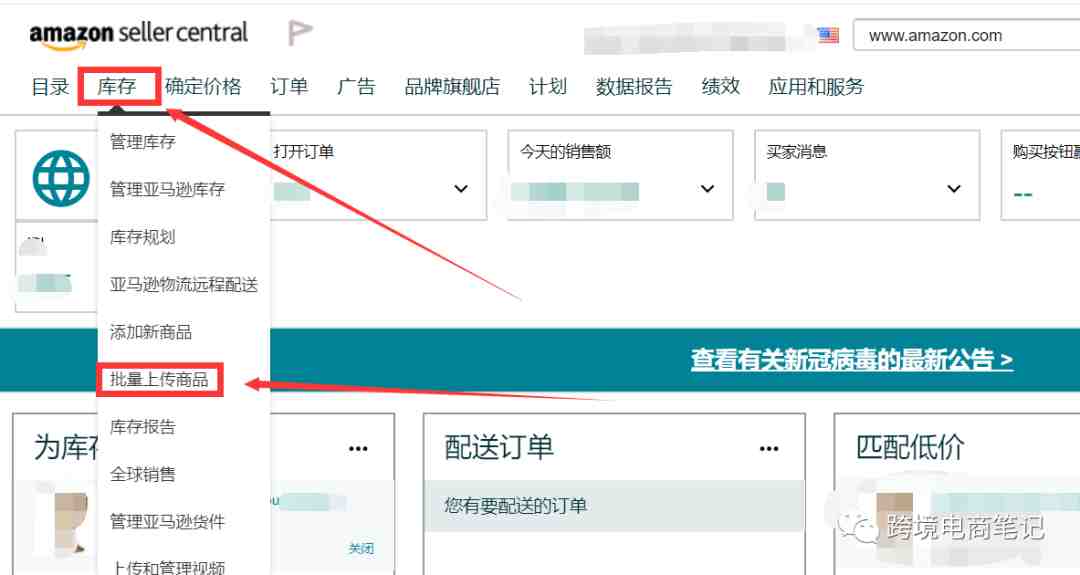Select 管理库存 from the dropdown
This screenshot has width=1080, height=575.
coord(143,142)
